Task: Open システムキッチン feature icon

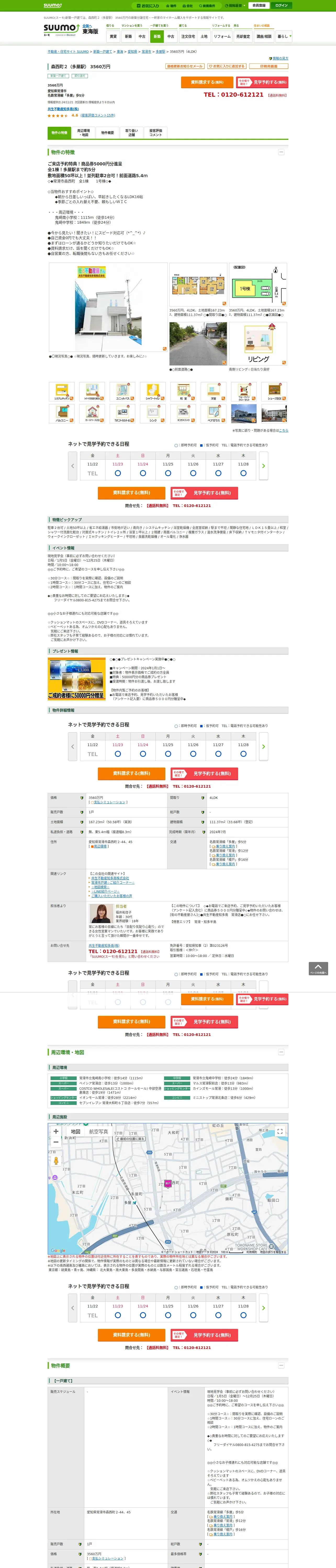Action: [61, 392]
